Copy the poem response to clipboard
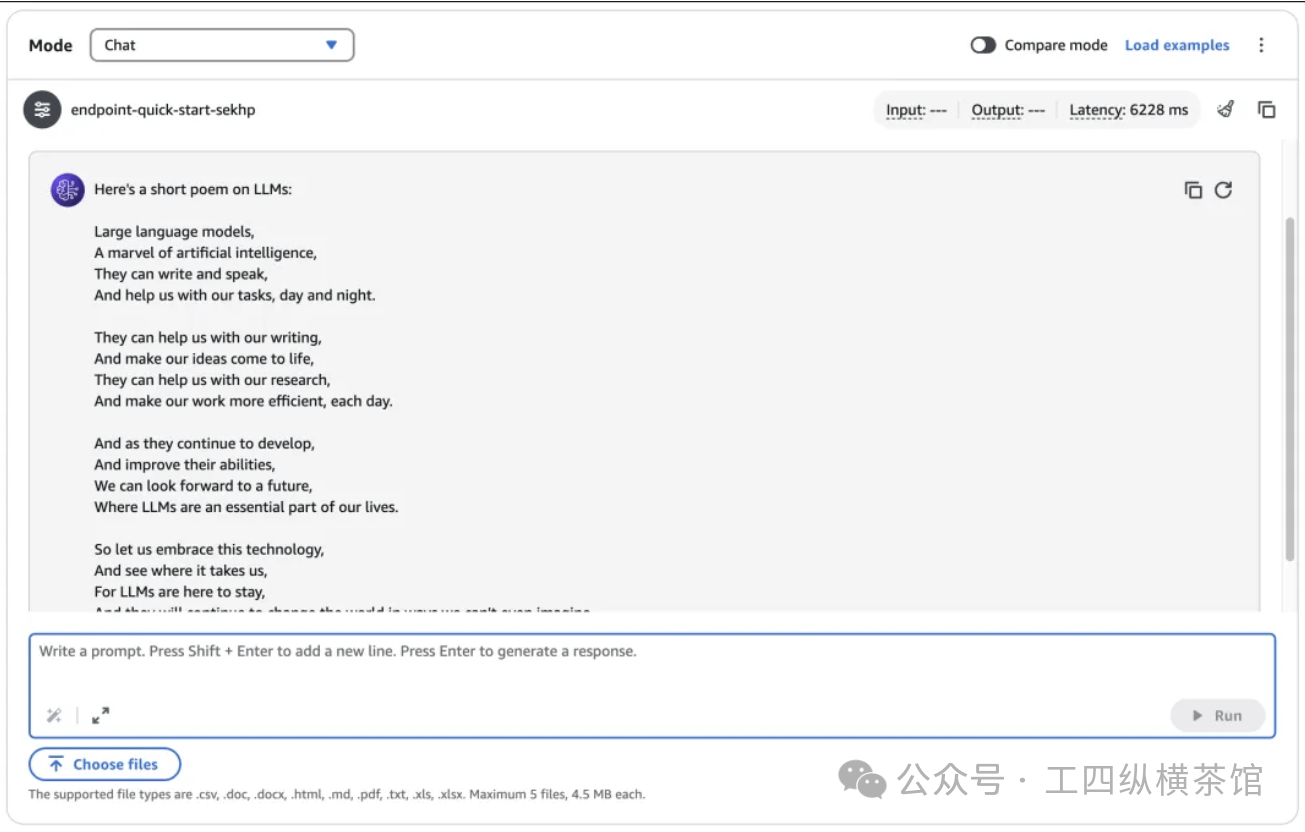The image size is (1305, 832). (1193, 190)
